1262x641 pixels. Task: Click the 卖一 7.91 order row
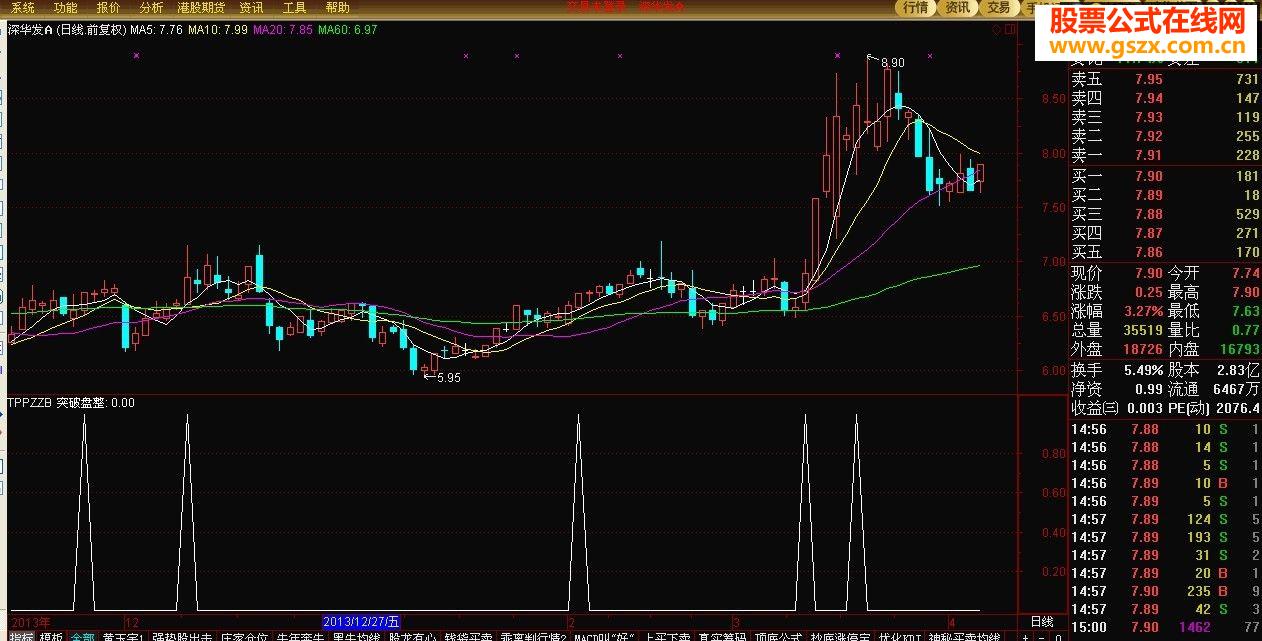coord(1165,155)
